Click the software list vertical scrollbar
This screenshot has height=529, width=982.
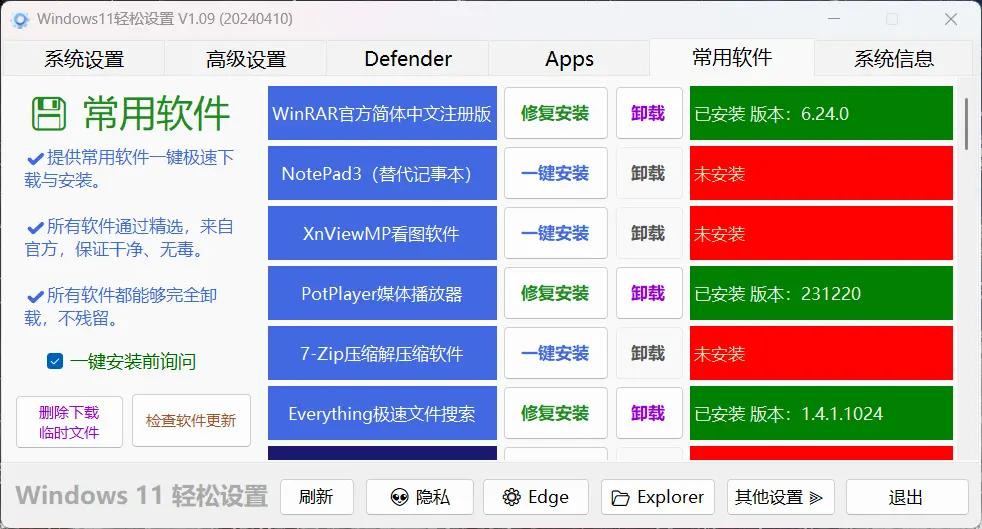tap(966, 124)
